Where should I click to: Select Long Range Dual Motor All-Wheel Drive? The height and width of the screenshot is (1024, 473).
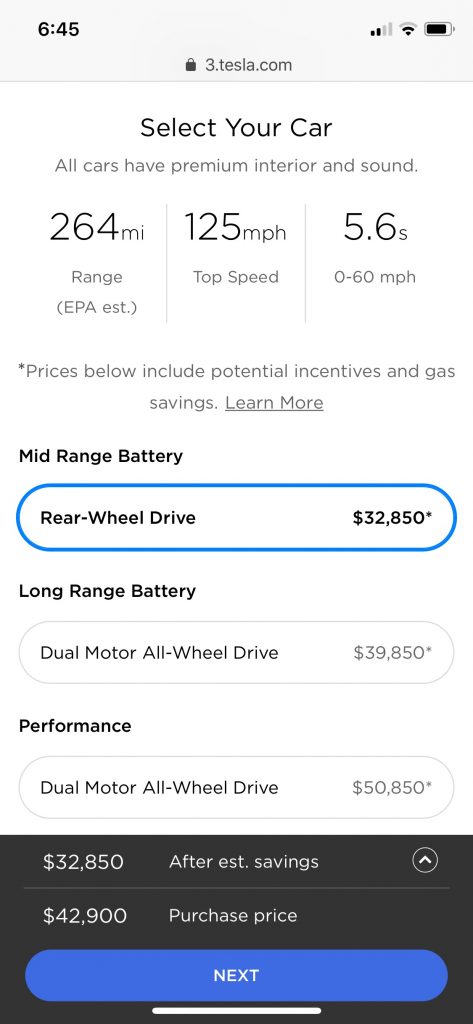coord(236,652)
